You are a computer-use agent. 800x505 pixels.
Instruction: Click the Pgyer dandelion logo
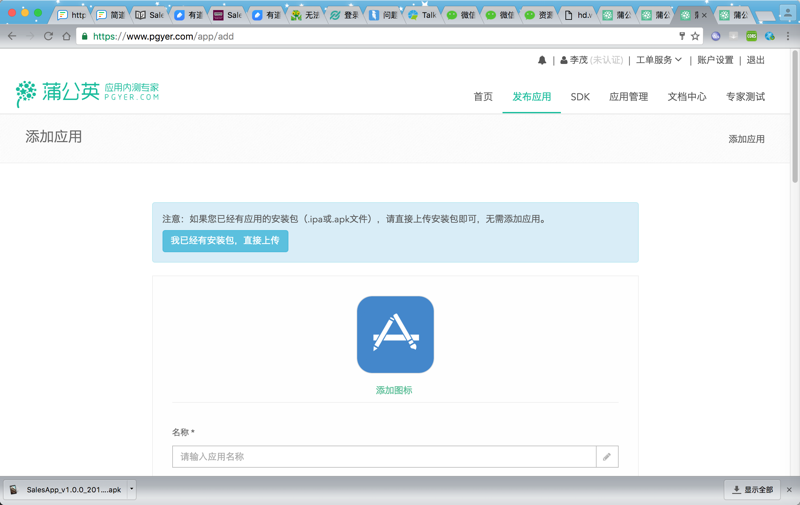click(87, 93)
